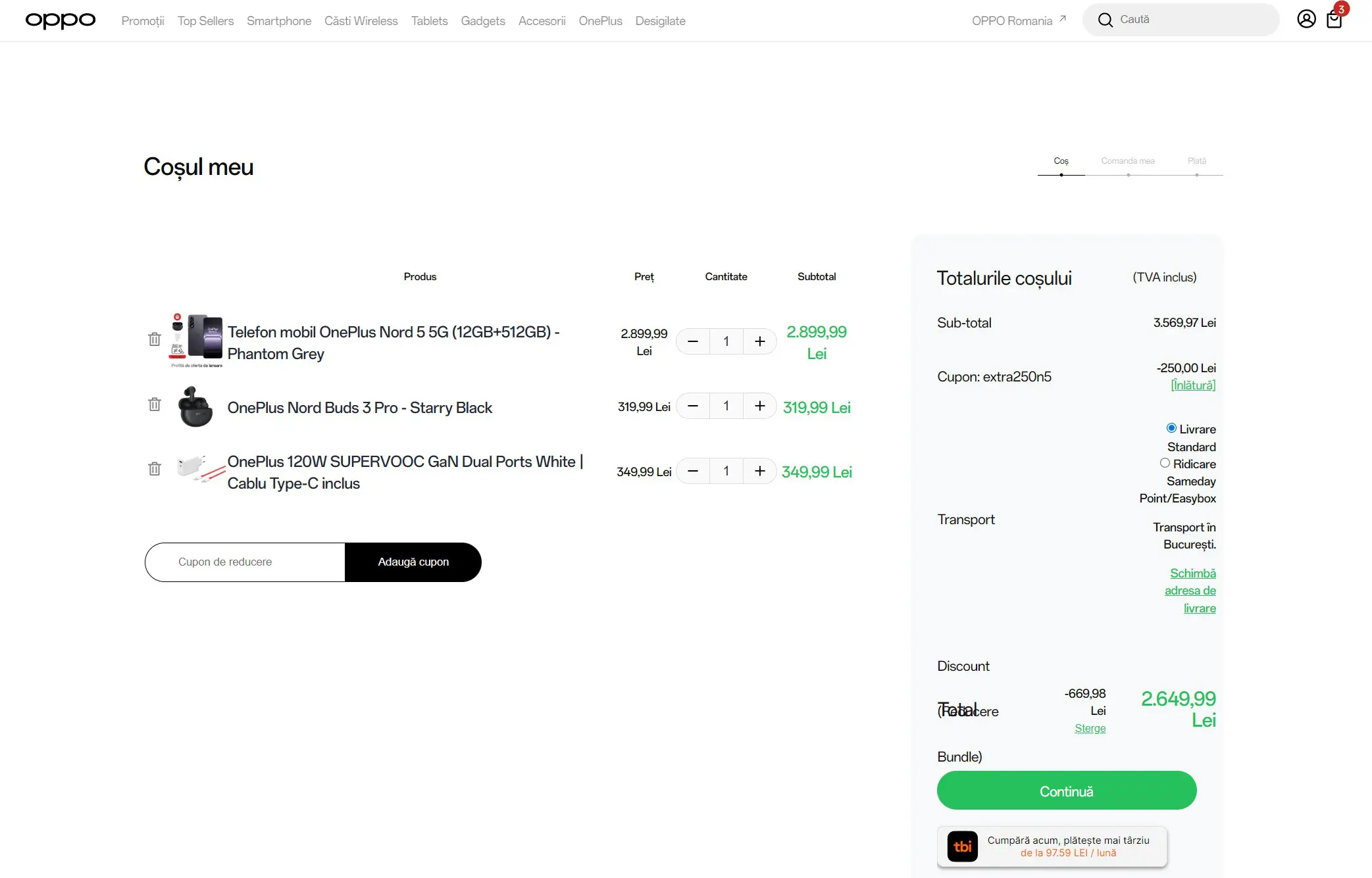This screenshot has width=1372, height=878.
Task: Open the Tablets menu
Action: (430, 21)
